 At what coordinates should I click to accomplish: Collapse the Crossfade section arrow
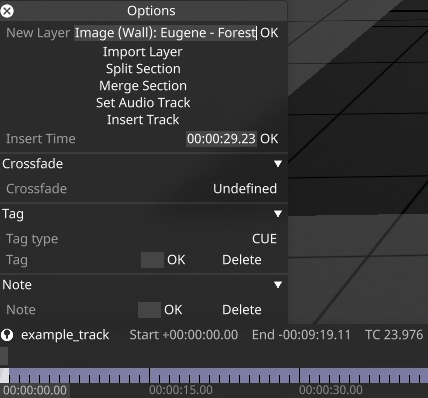click(x=278, y=164)
